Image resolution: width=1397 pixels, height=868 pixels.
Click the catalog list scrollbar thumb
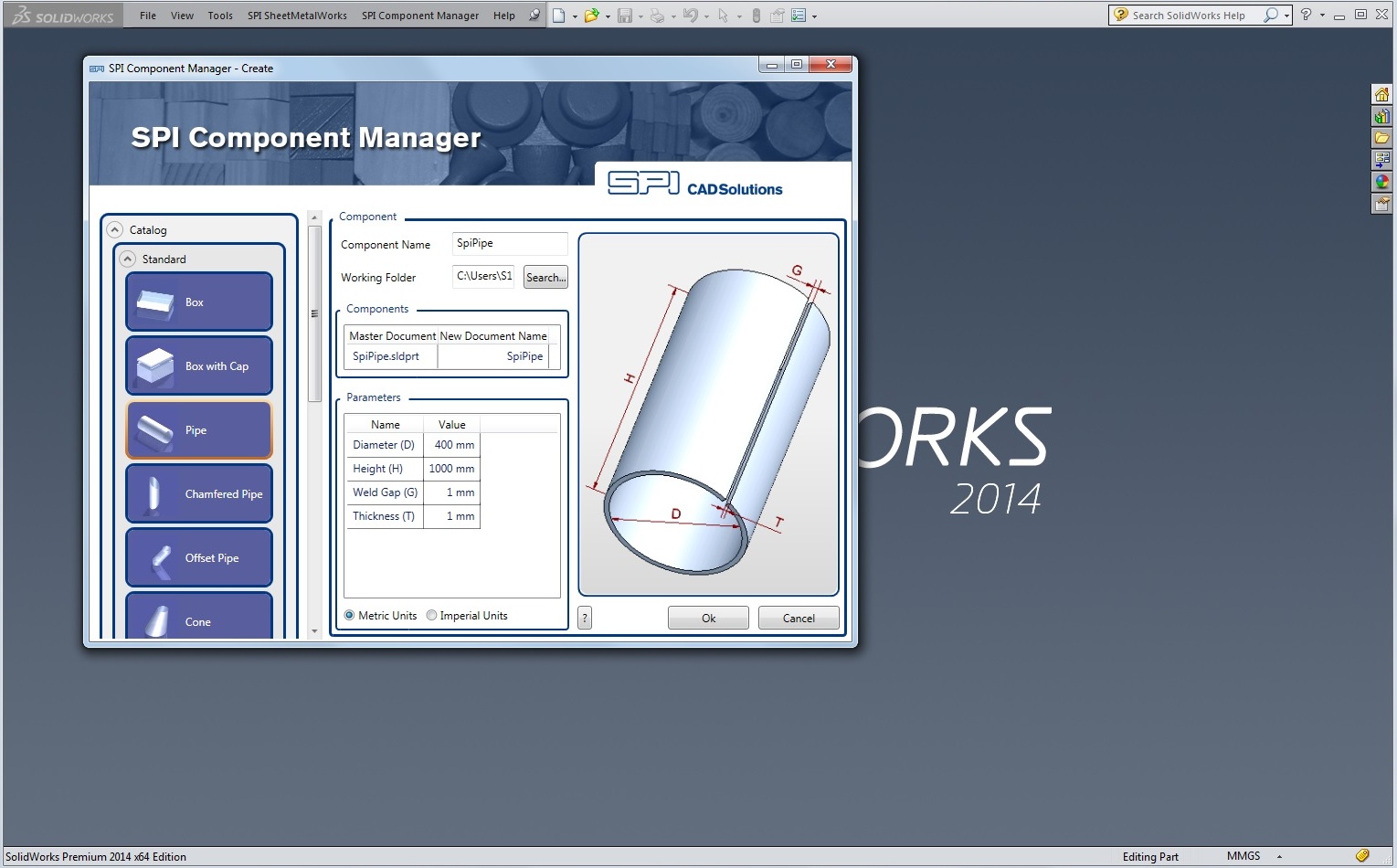coord(314,313)
